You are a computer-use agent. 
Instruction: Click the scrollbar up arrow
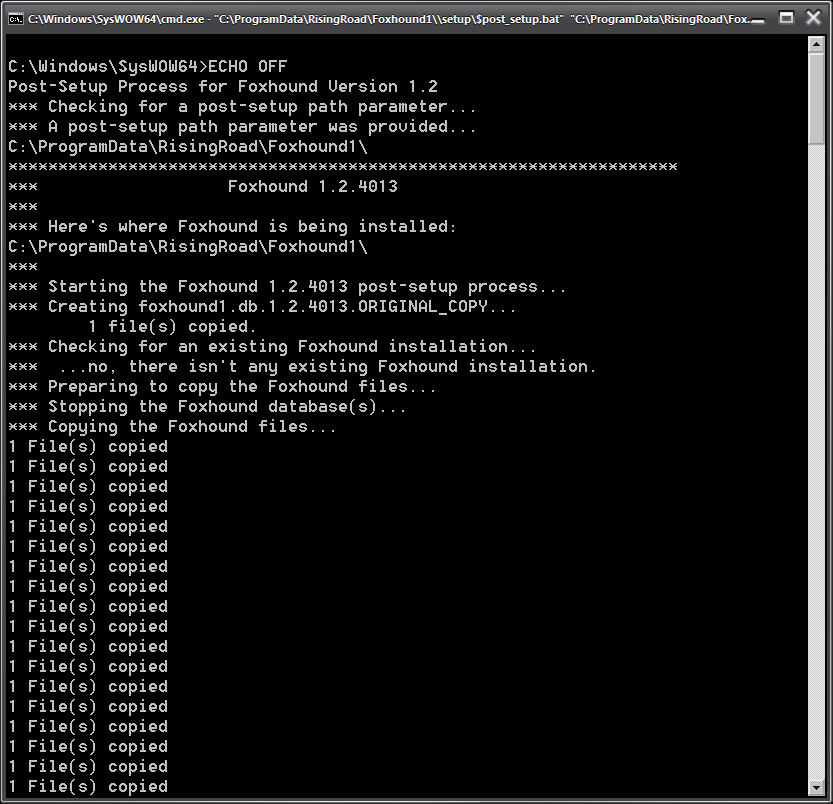pos(816,44)
